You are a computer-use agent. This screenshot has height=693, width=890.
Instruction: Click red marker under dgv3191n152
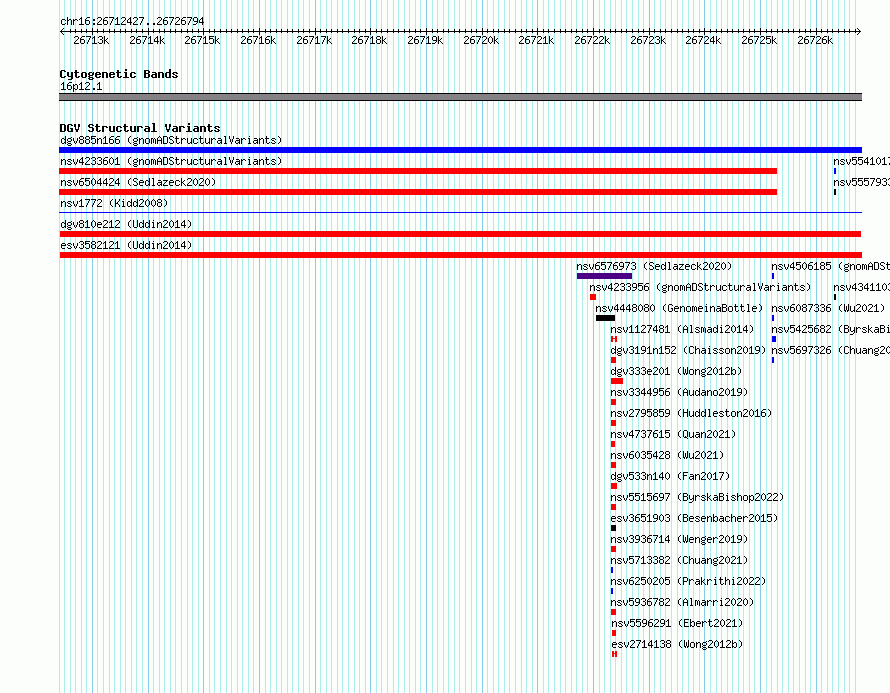click(614, 360)
